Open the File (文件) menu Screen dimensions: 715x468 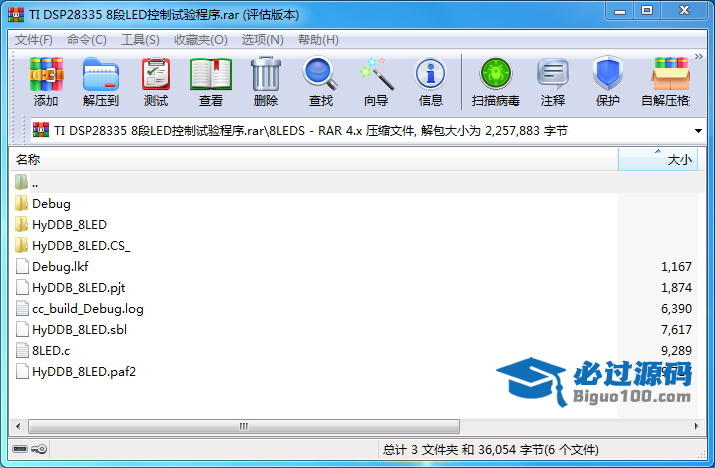pyautogui.click(x=34, y=40)
